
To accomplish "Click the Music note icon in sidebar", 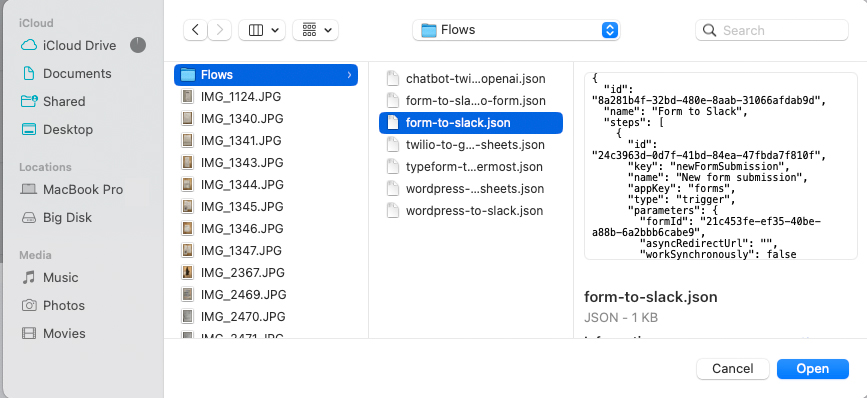I will point(29,277).
